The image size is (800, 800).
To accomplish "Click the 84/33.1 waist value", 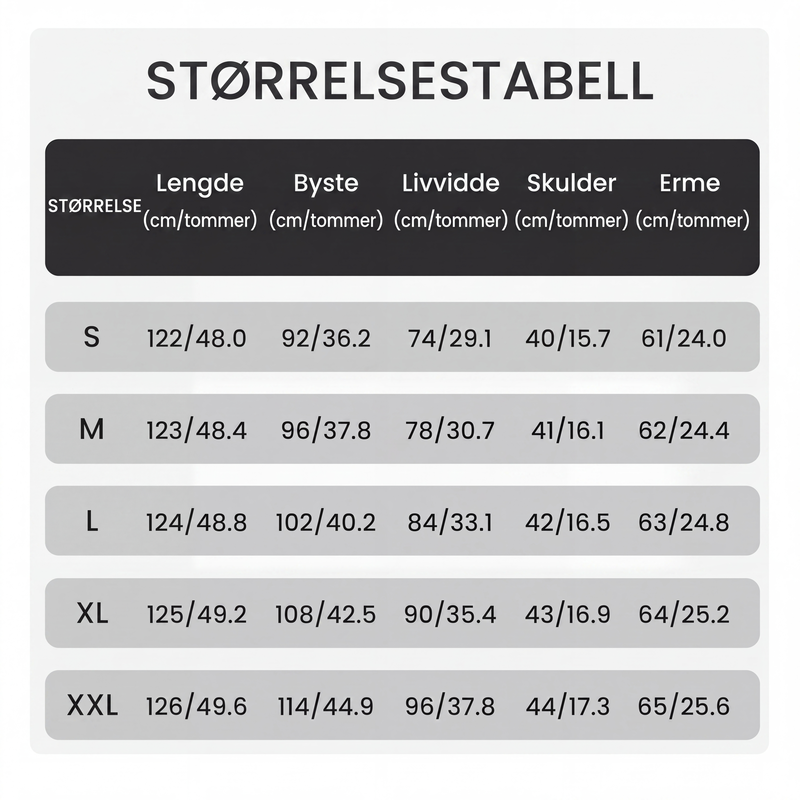I will (x=450, y=522).
